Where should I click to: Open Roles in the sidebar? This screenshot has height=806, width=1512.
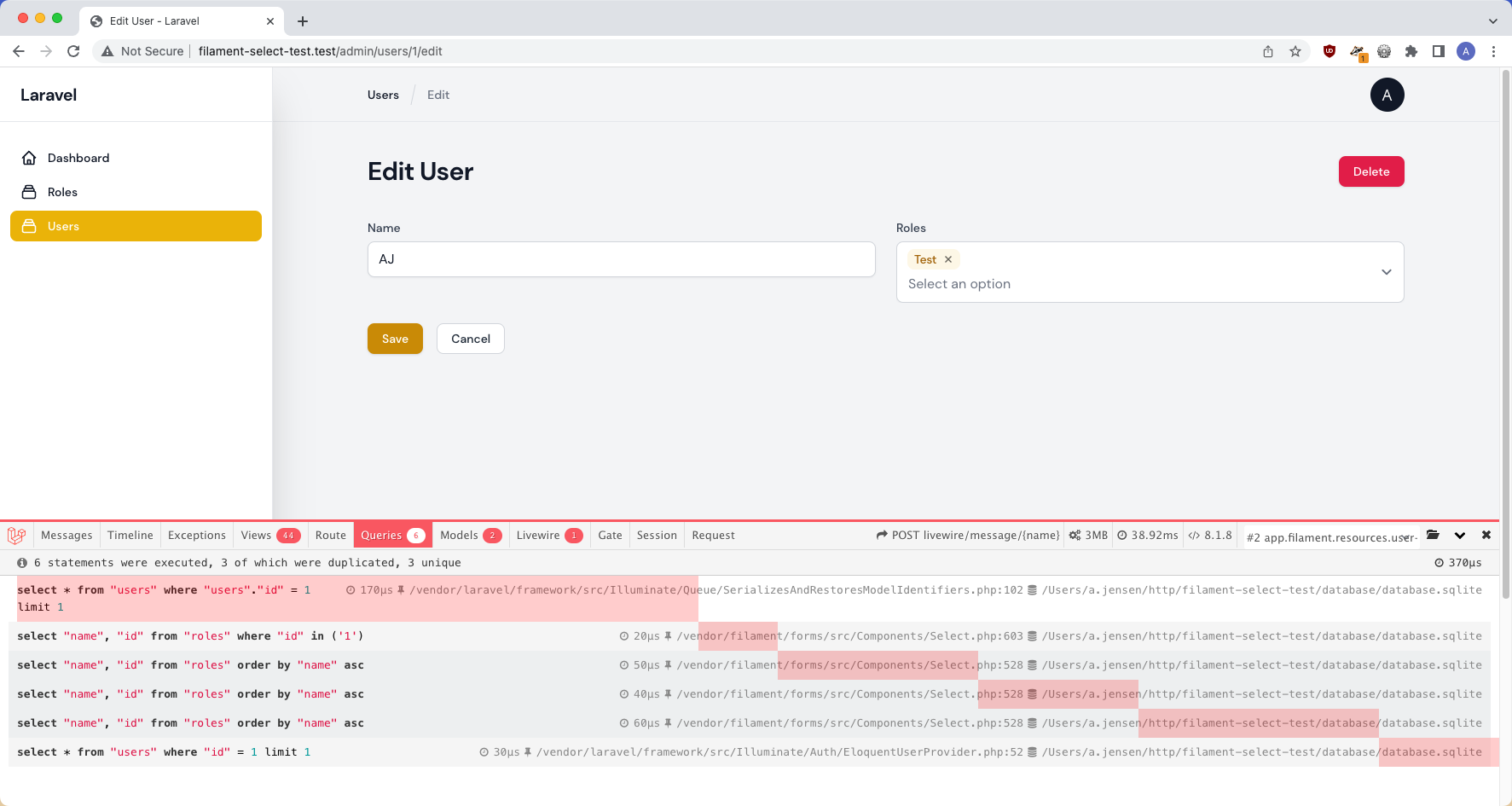click(136, 192)
